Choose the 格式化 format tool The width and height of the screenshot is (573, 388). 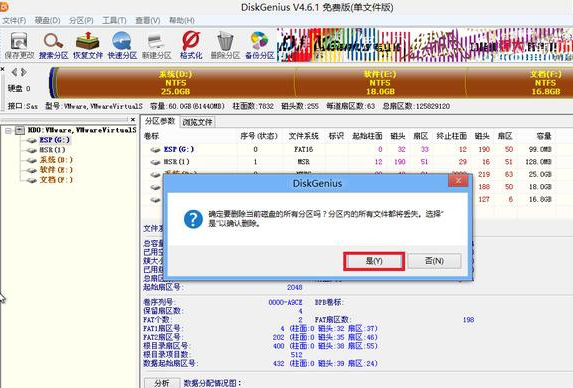point(191,45)
